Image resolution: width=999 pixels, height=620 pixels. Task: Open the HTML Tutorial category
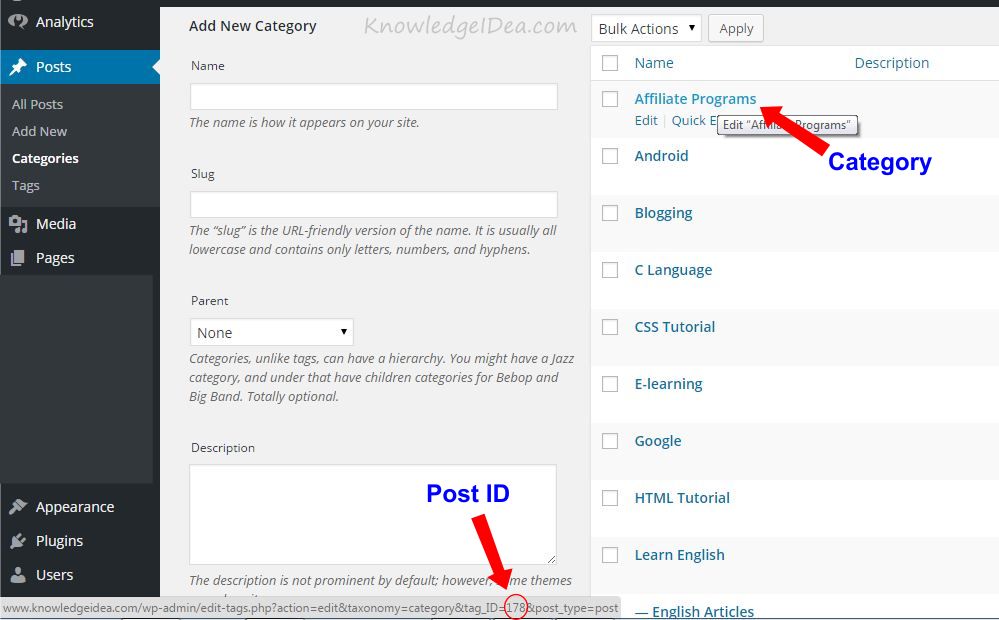pyautogui.click(x=682, y=498)
